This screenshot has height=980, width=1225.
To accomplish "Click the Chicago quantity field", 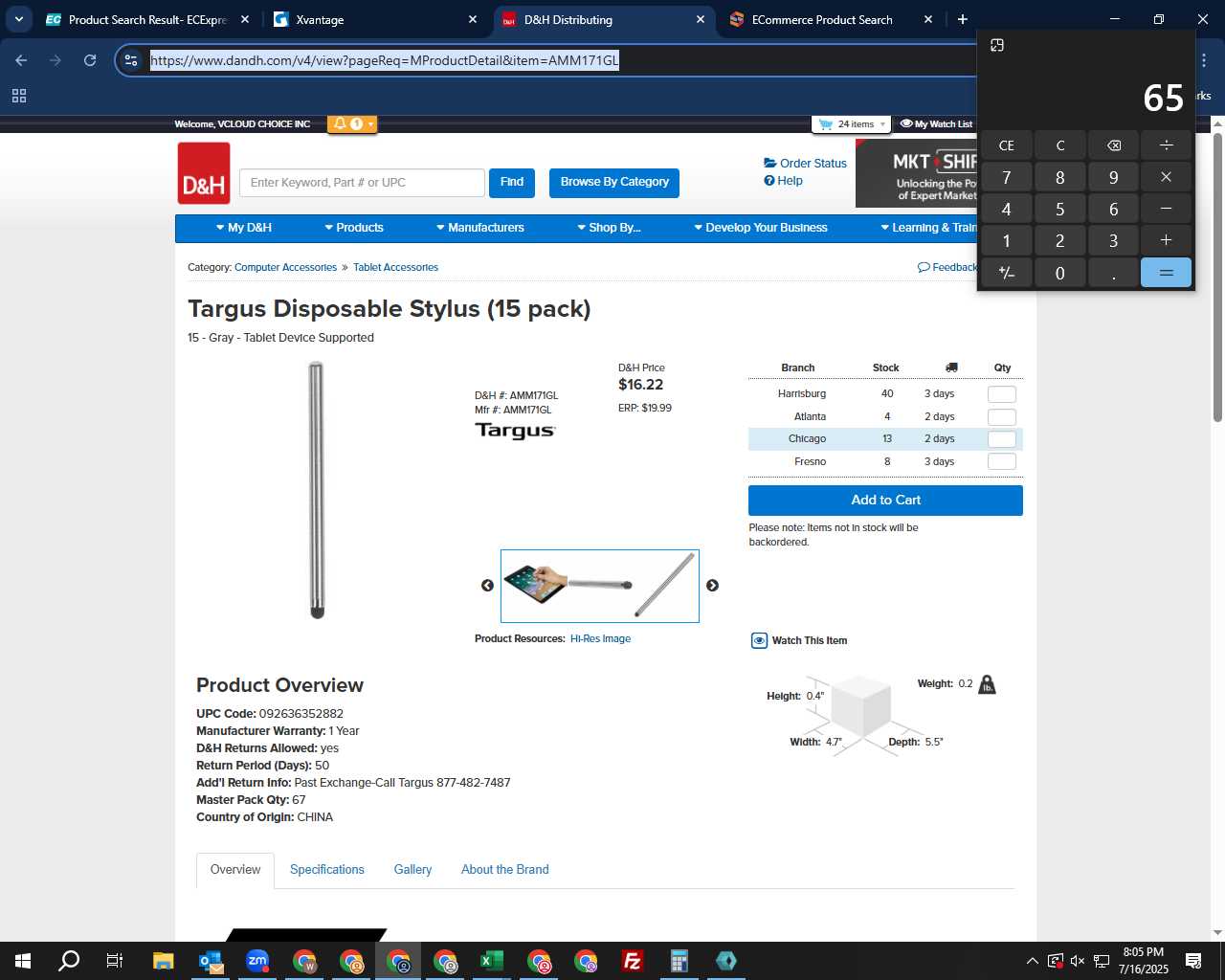I will click(x=1002, y=439).
